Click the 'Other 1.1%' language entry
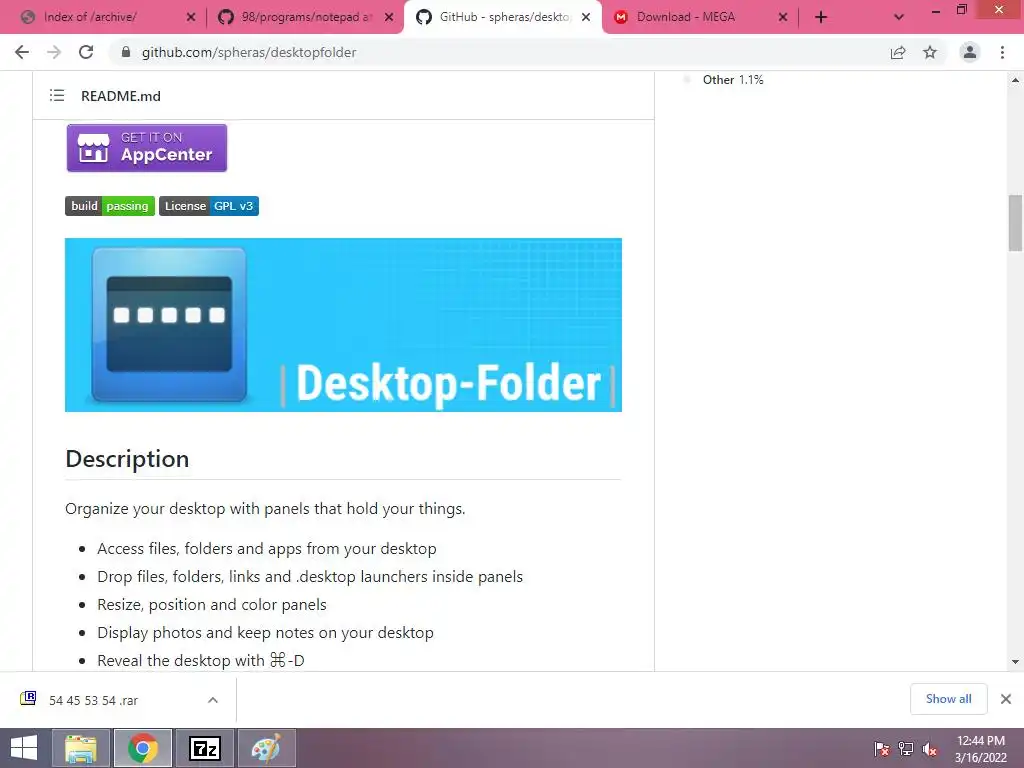Image resolution: width=1024 pixels, height=768 pixels. pos(733,80)
